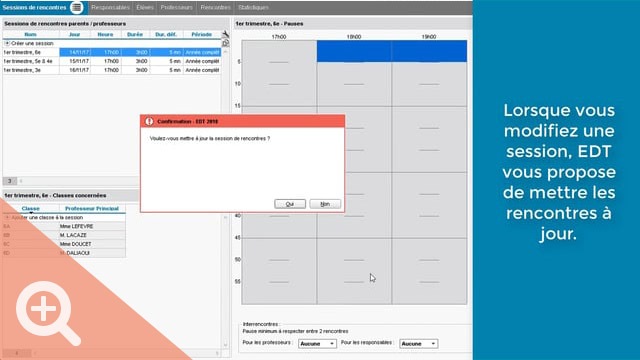
Task: Open Pour les responsables pause dropdown
Action: pyautogui.click(x=418, y=344)
